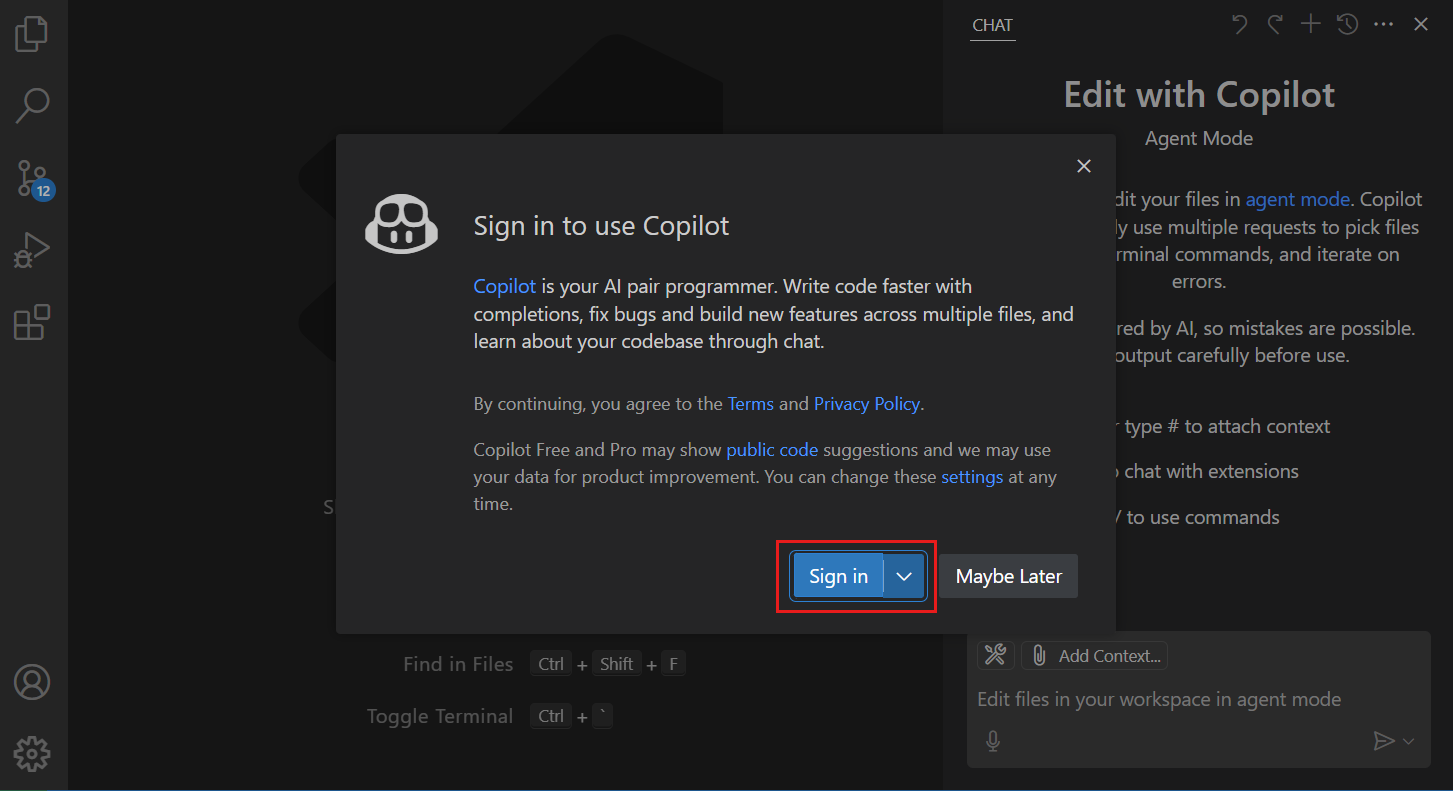
Task: Open the Privacy Policy link
Action: [866, 403]
